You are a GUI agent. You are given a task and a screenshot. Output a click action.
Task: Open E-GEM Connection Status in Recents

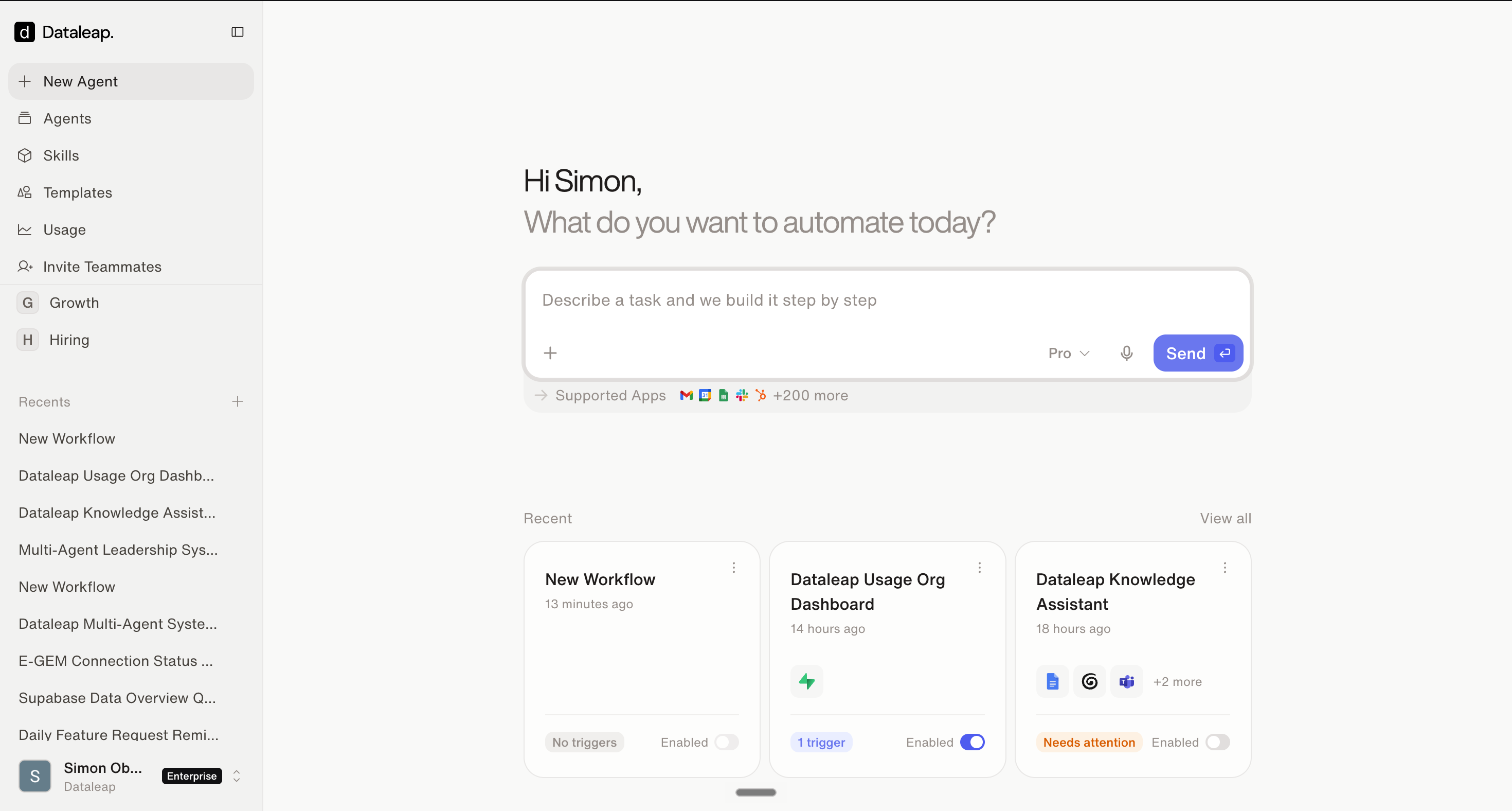(116, 660)
